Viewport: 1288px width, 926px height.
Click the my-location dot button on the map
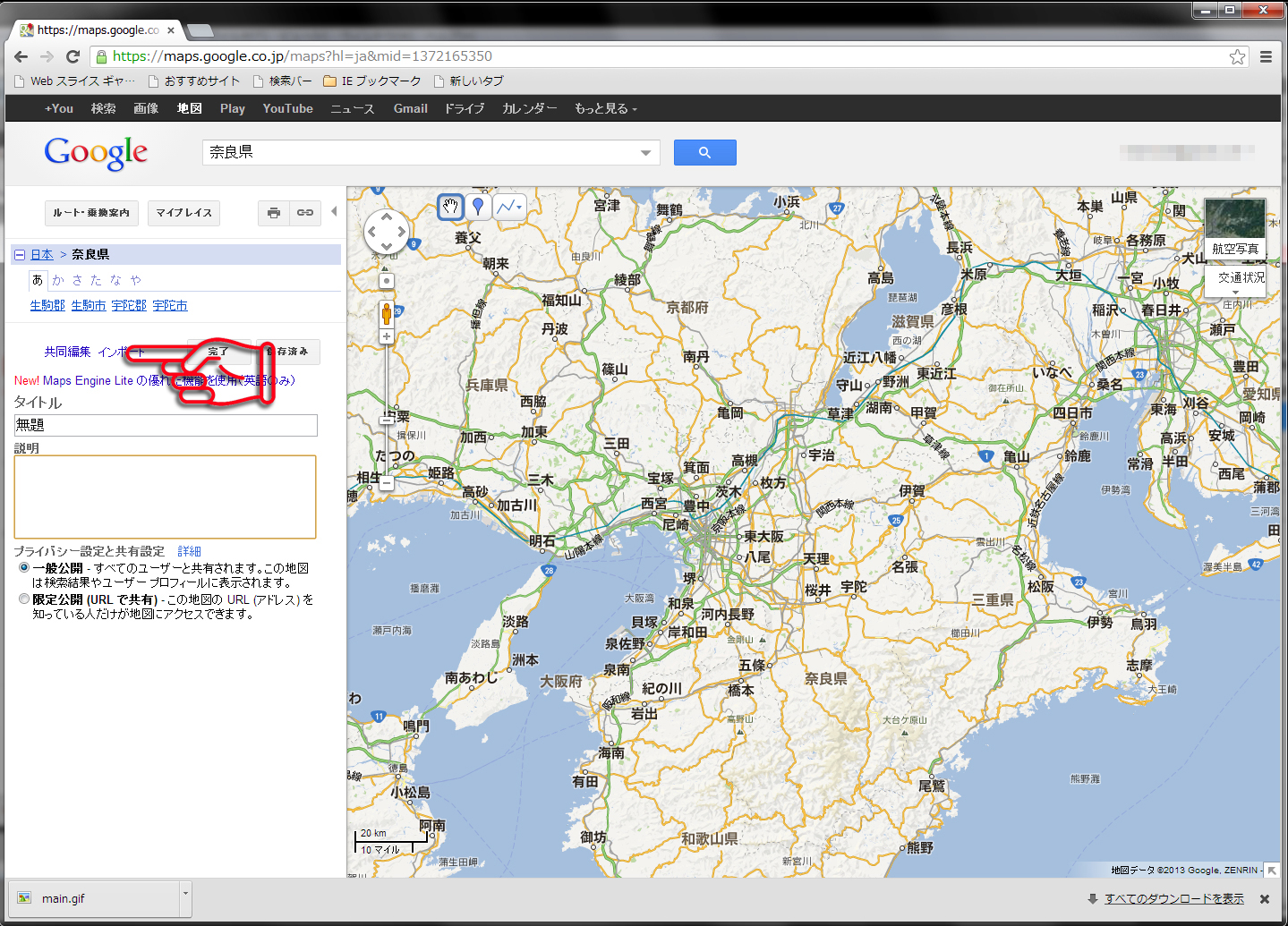[387, 281]
